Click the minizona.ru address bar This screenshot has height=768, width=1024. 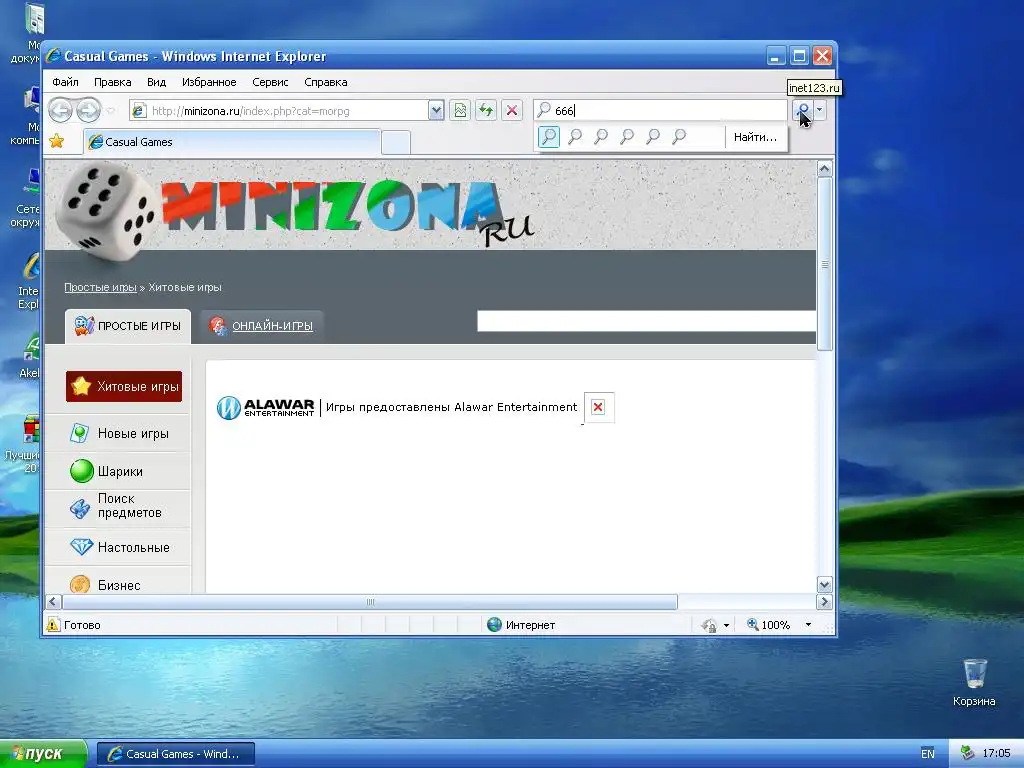click(280, 110)
